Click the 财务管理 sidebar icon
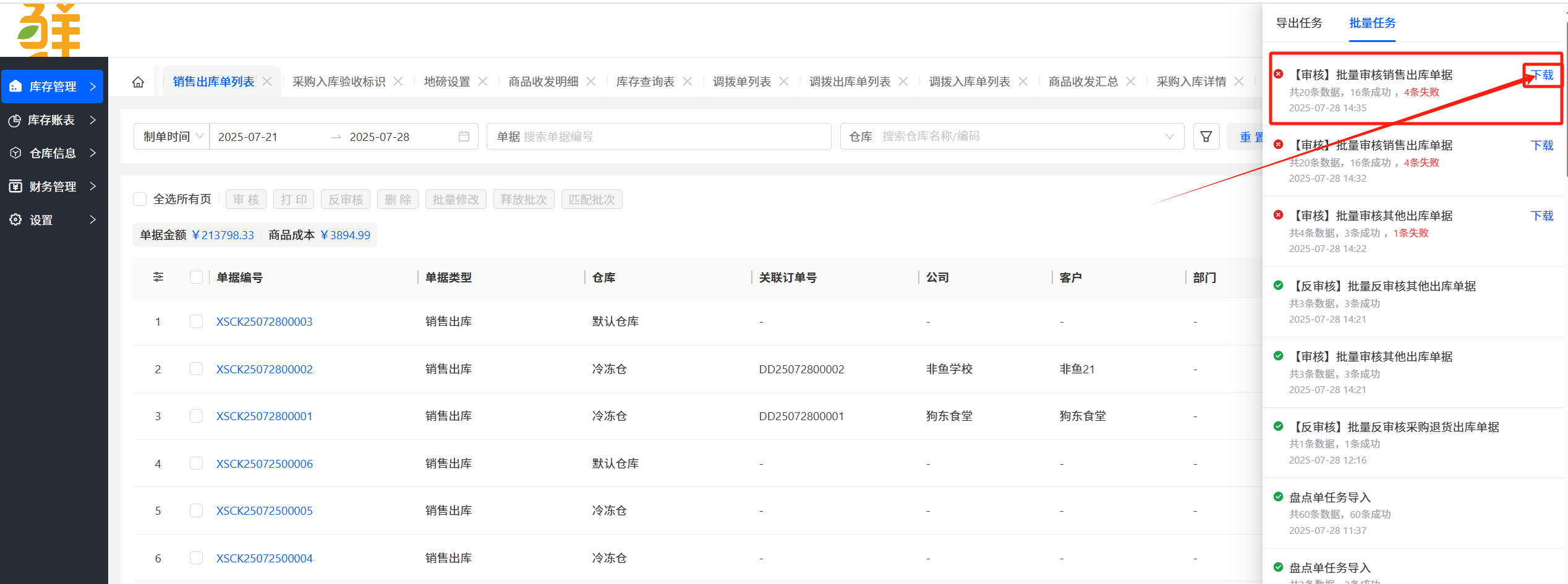 click(x=16, y=186)
